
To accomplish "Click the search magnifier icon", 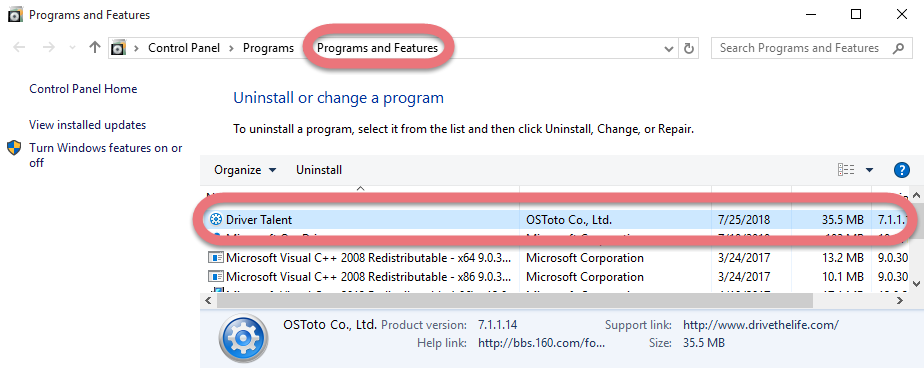I will 898,48.
